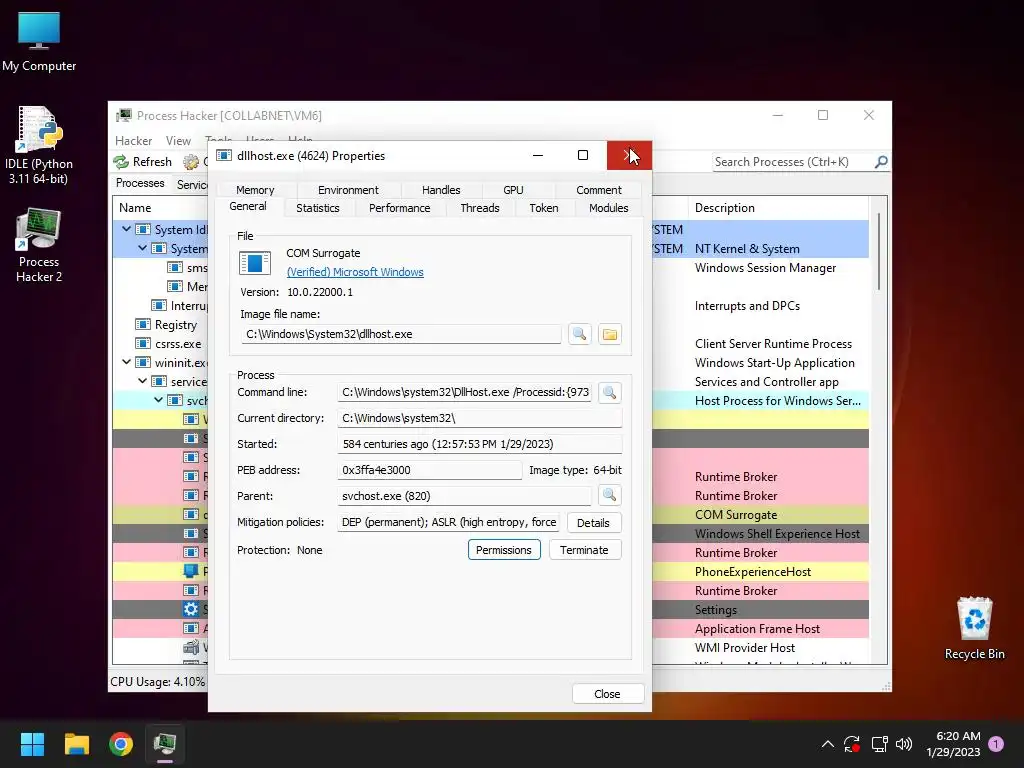Open File Explorer from the taskbar
1024x768 pixels.
(76, 744)
